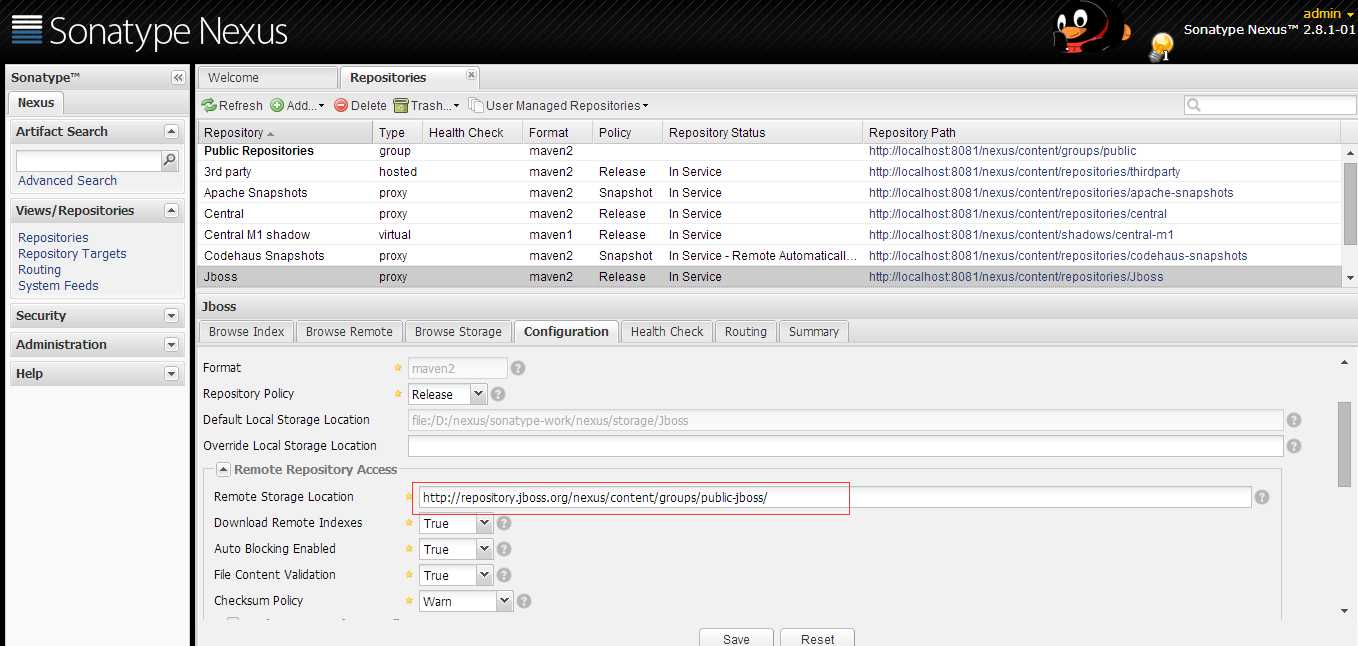Open the Routing sidebar link
The width and height of the screenshot is (1358, 646).
(39, 269)
